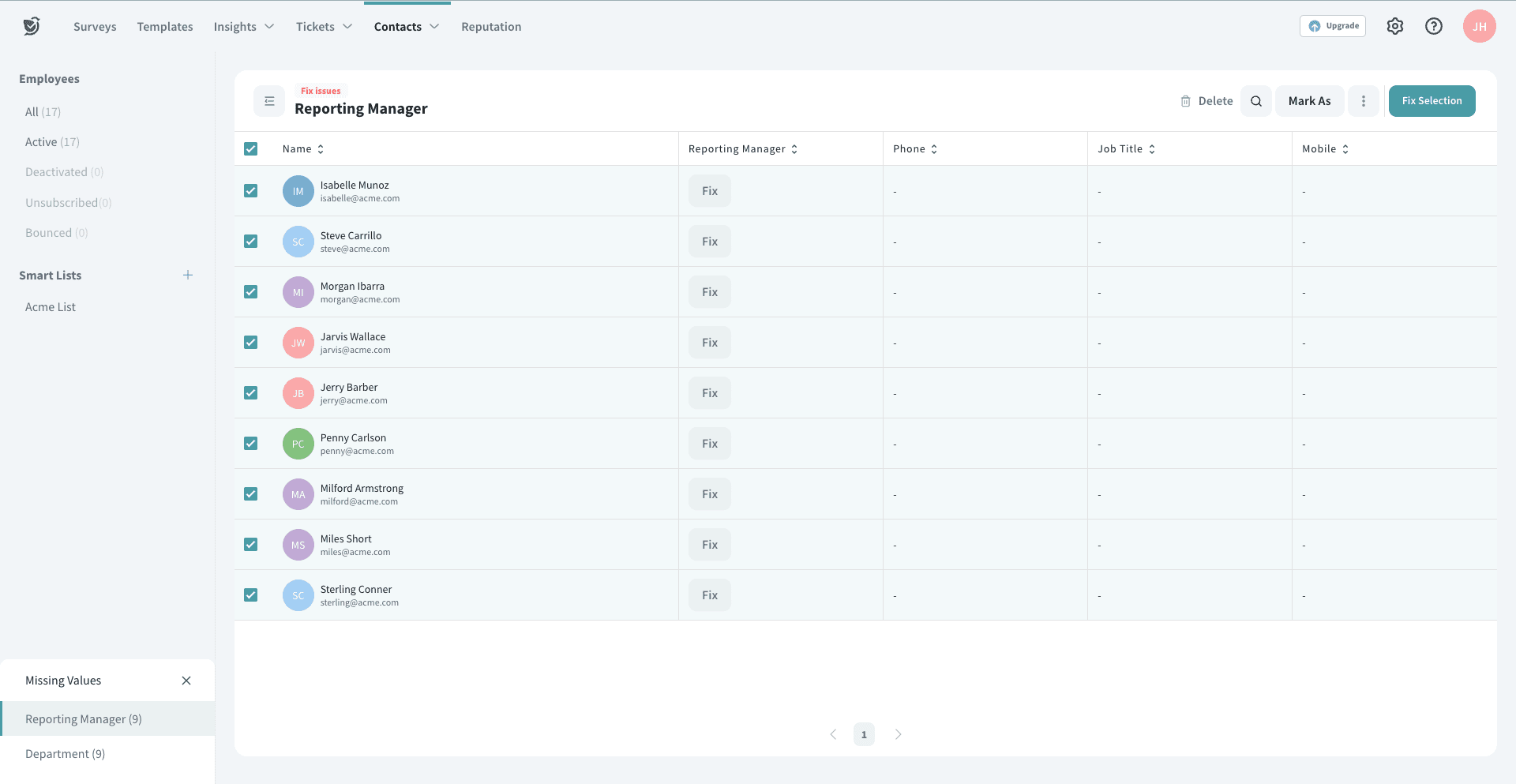Screen dimensions: 1516x784
Task: Open settings gear icon
Action: tap(1395, 26)
